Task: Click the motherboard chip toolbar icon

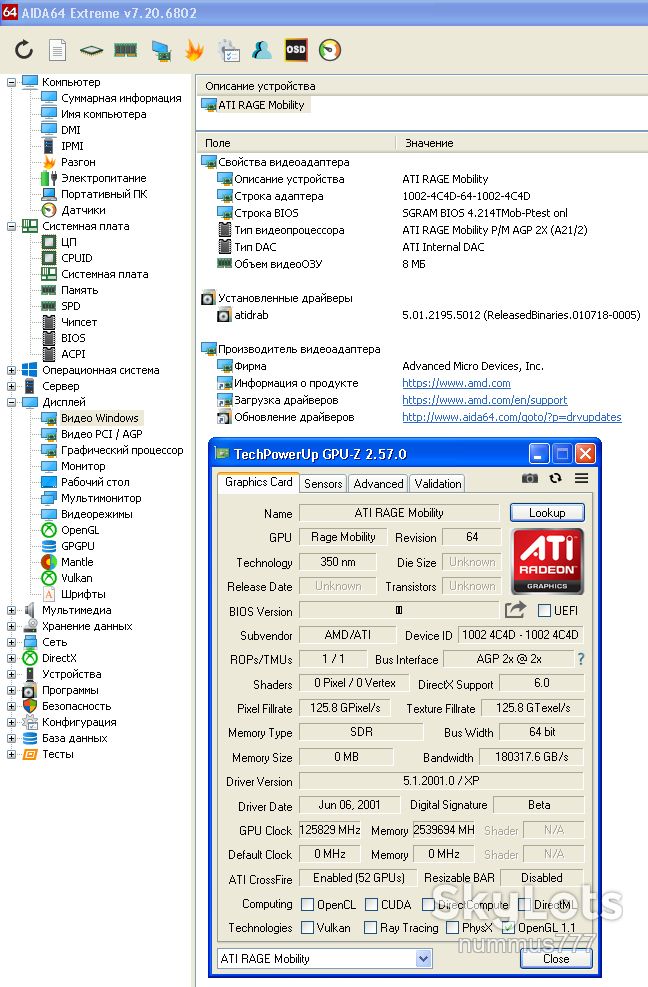Action: pyautogui.click(x=91, y=50)
